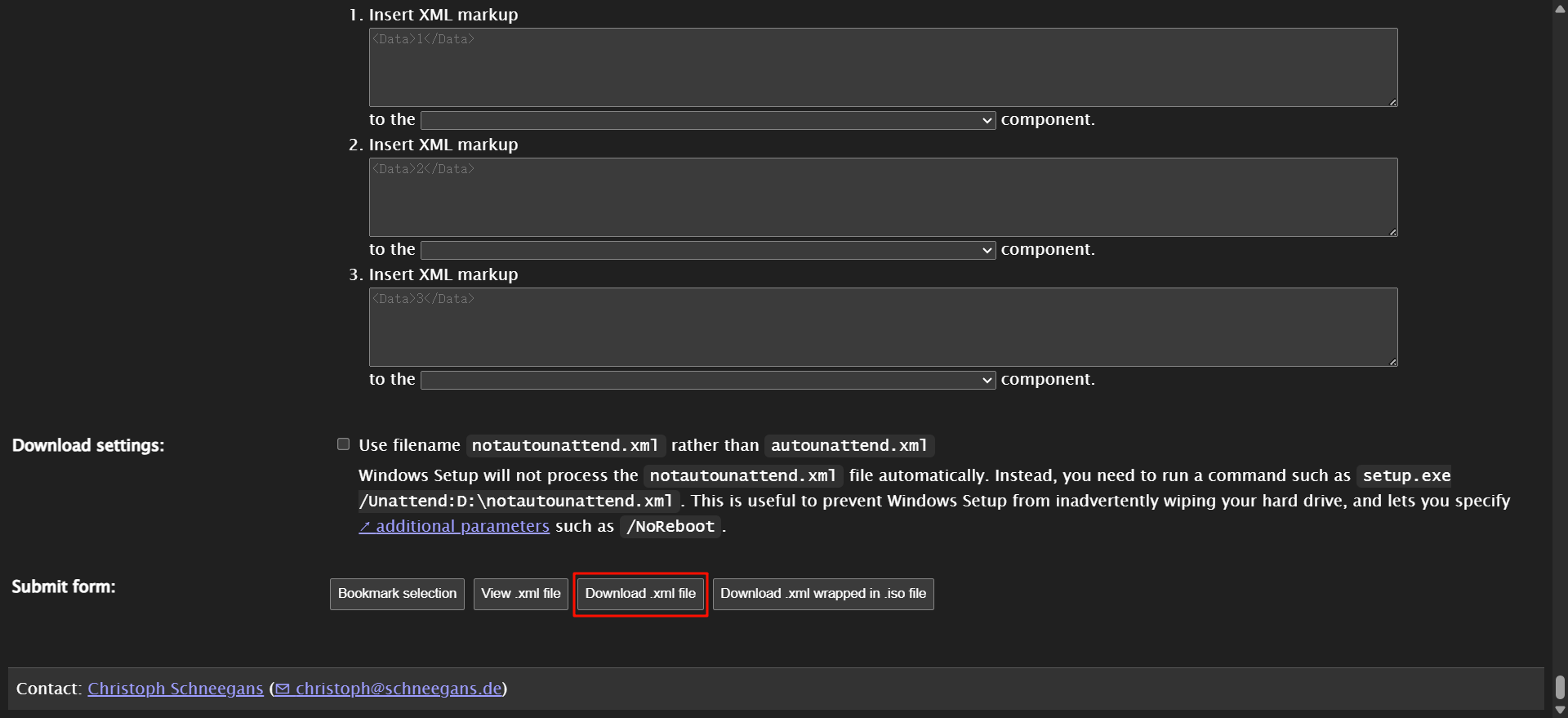Enable the notautounattend.xml filename checkbox
The width and height of the screenshot is (1568, 718).
(344, 444)
